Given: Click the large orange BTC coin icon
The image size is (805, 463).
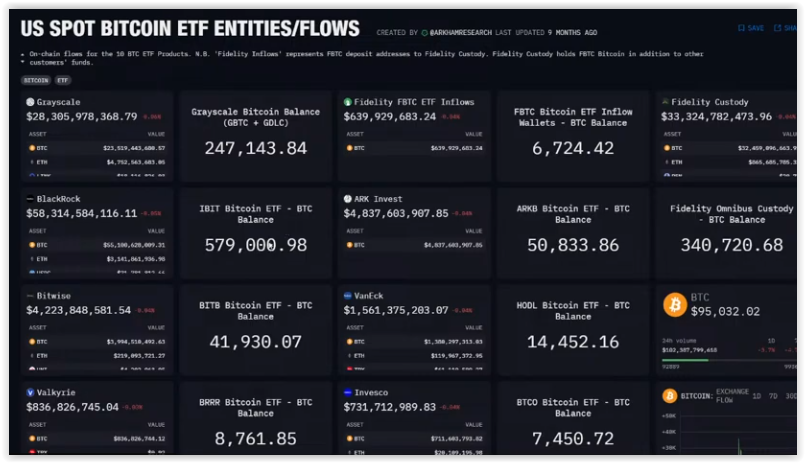Looking at the screenshot, I should point(675,304).
